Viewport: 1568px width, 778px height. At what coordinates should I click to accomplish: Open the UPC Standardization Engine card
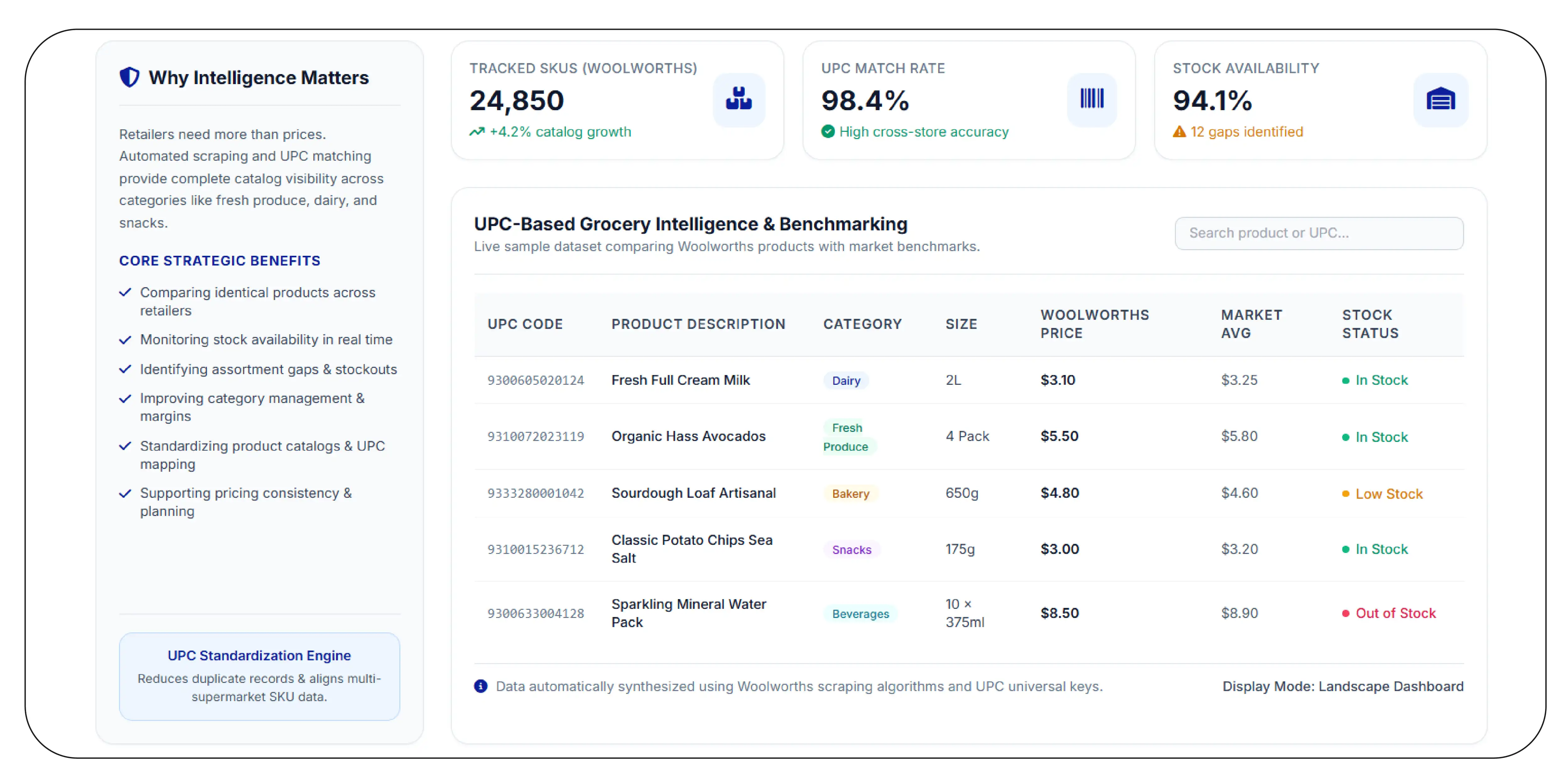tap(259, 676)
